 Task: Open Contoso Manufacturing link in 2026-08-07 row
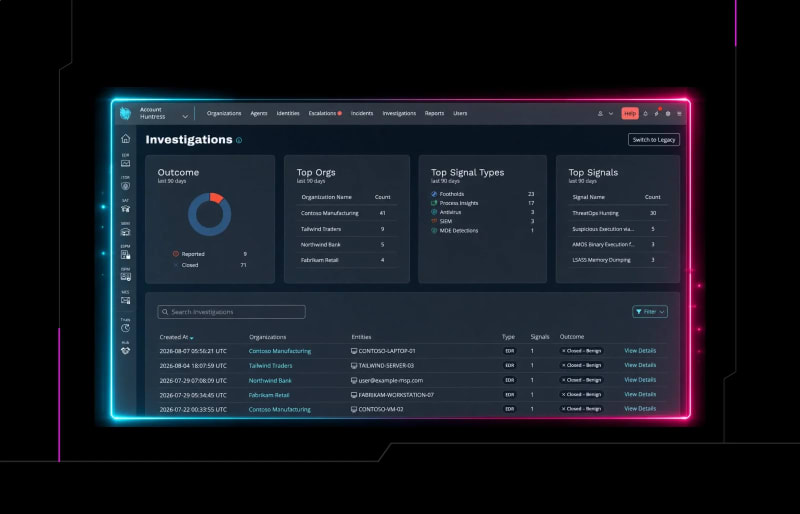pyautogui.click(x=280, y=351)
